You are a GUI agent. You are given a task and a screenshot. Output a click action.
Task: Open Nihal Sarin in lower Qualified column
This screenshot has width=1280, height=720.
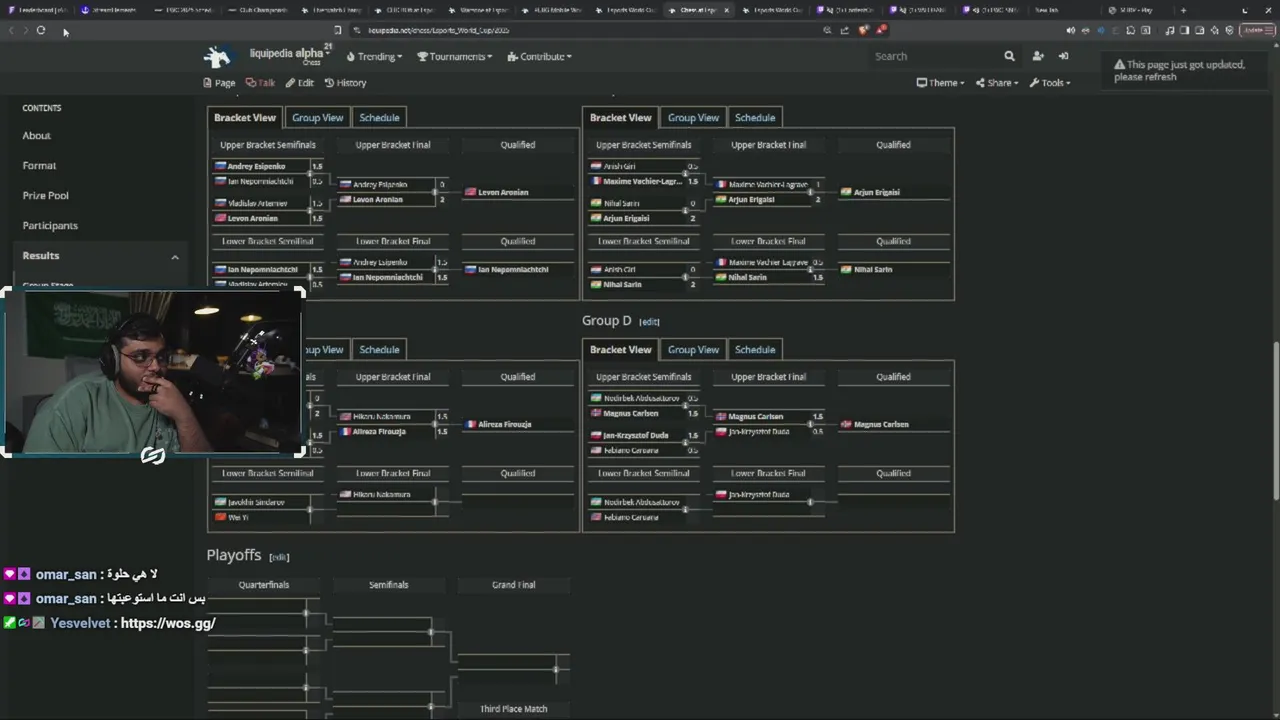pyautogui.click(x=873, y=269)
